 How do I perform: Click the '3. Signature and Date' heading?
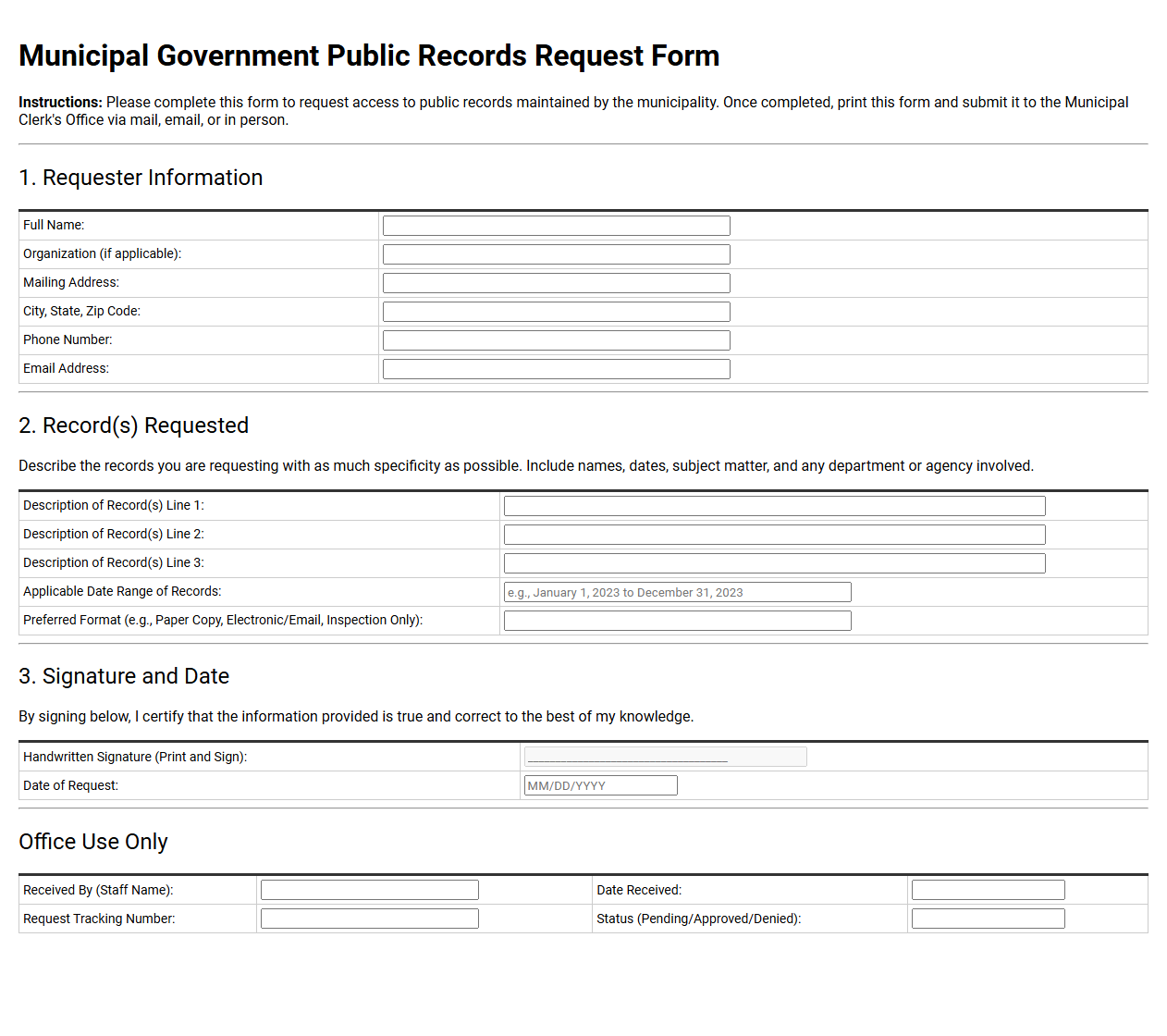click(x=124, y=676)
